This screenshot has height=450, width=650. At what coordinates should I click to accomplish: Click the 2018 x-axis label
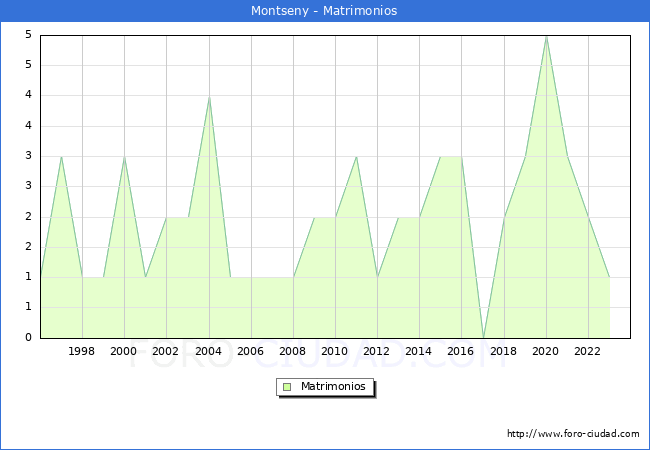click(x=504, y=351)
